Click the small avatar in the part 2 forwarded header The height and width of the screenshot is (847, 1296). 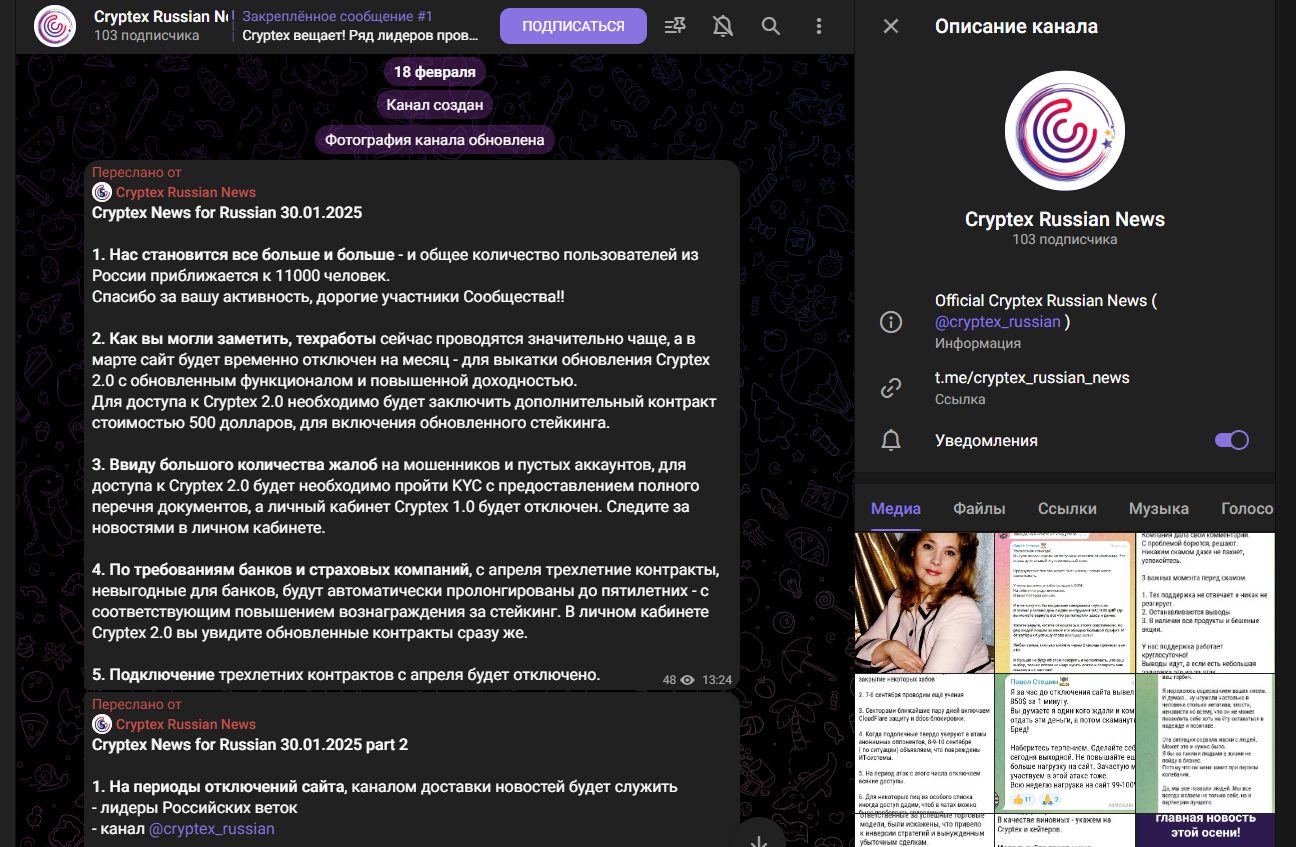[x=102, y=724]
